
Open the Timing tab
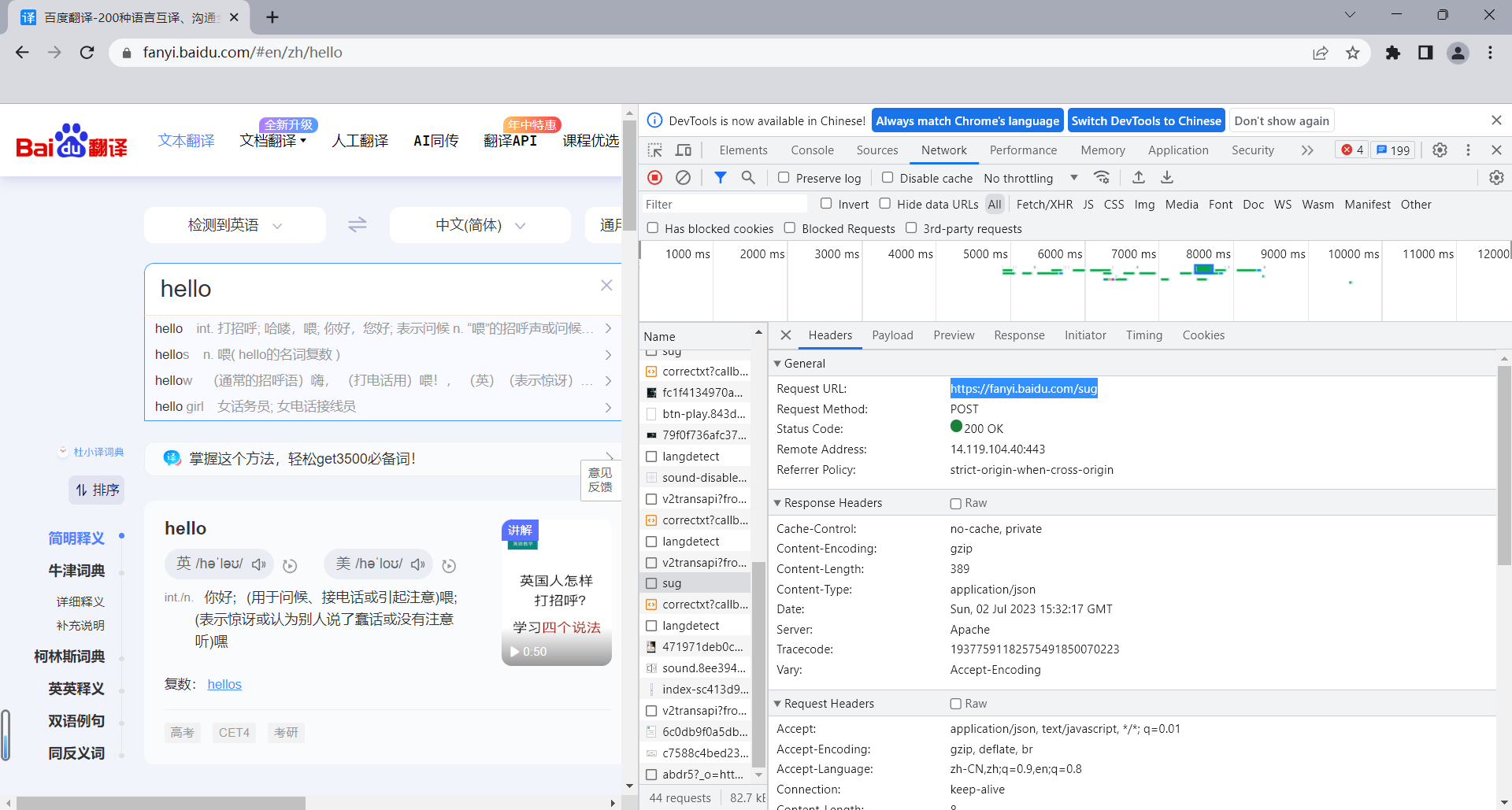(1143, 335)
